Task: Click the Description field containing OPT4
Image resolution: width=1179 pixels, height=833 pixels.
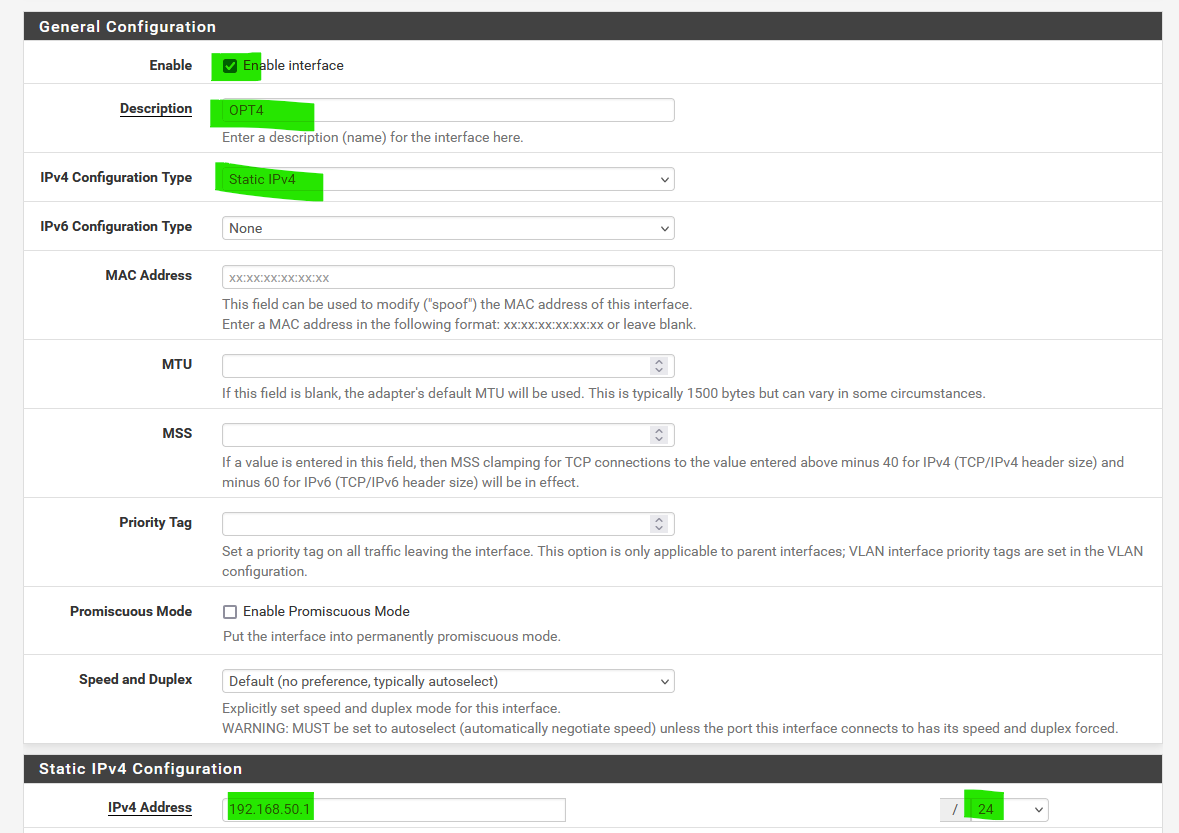Action: 448,110
